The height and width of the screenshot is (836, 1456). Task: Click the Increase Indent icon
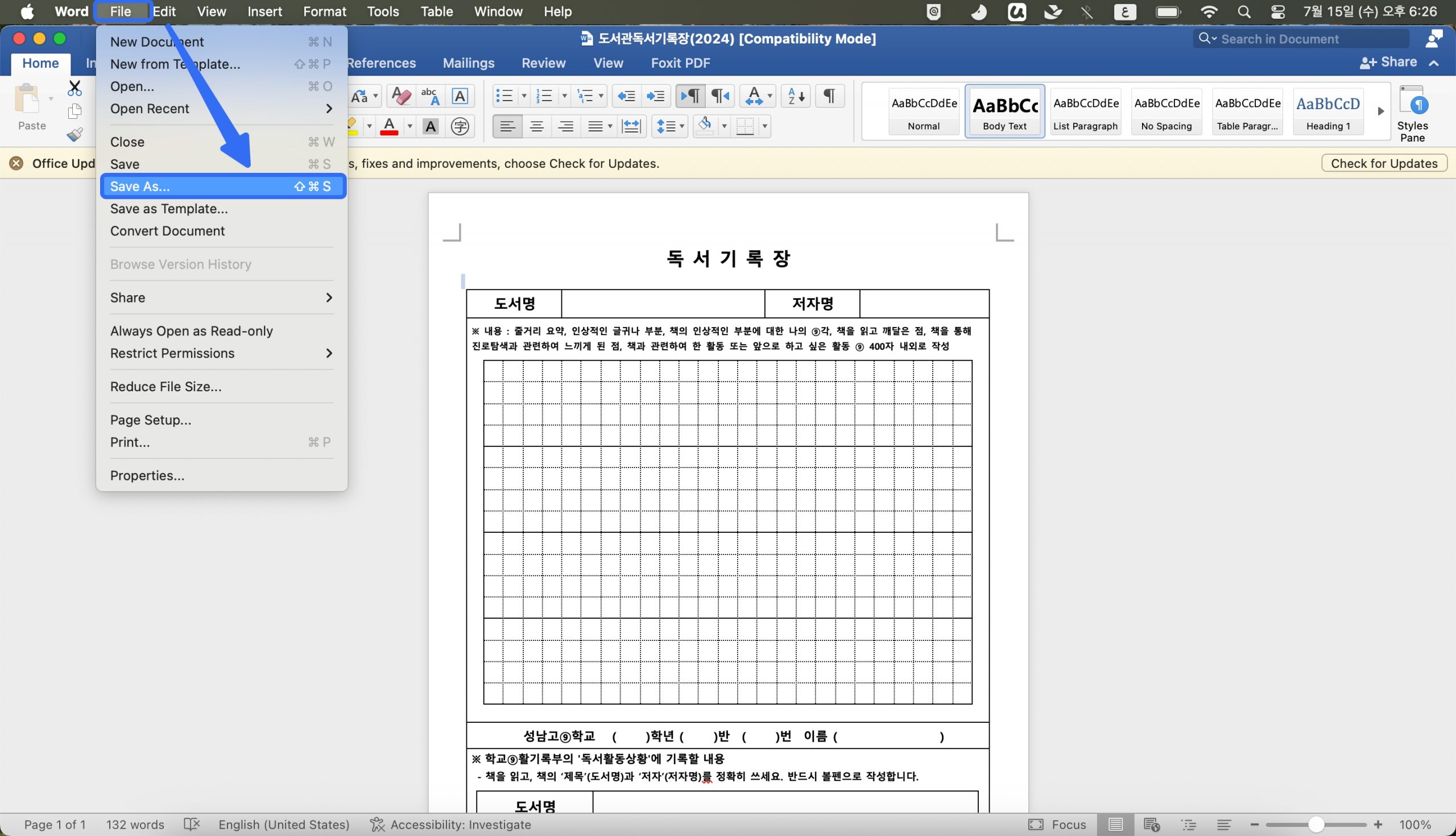655,96
